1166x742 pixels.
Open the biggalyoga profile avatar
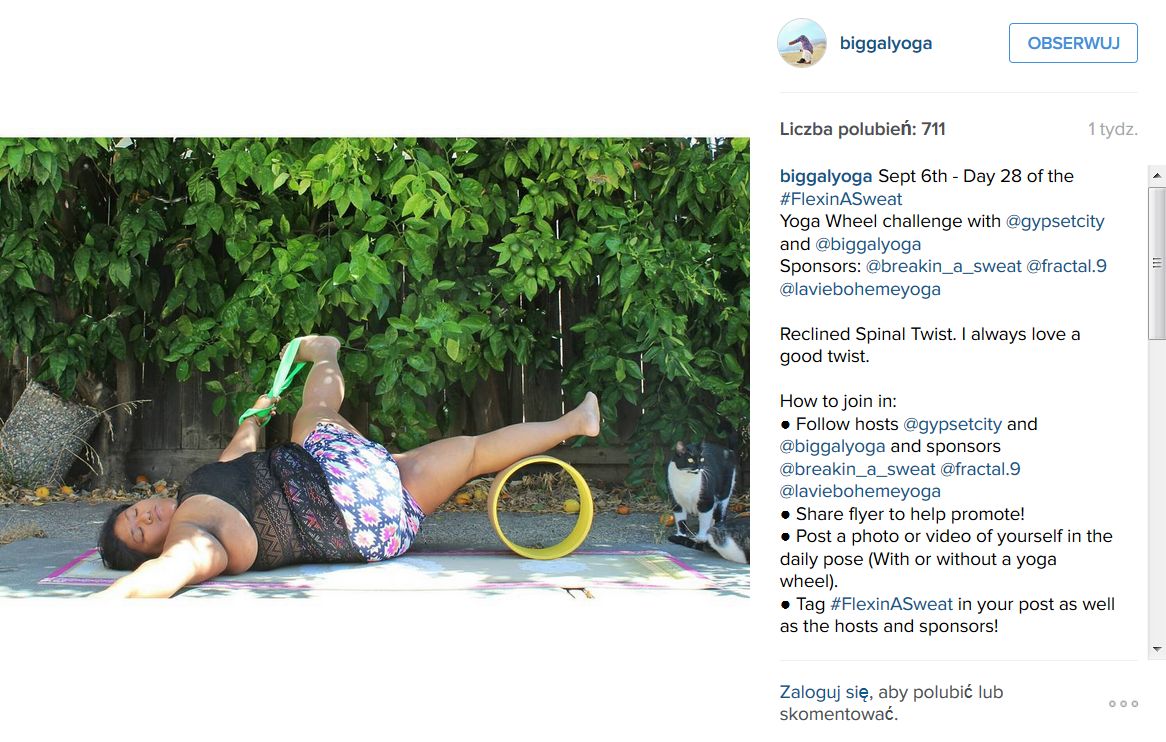click(802, 43)
